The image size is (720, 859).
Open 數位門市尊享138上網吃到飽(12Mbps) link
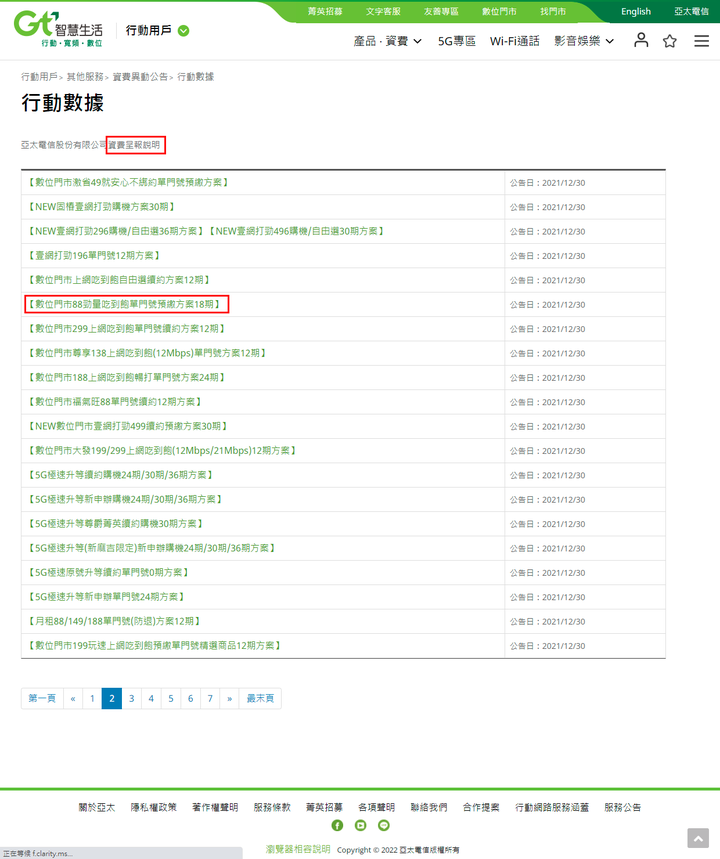[x=147, y=353]
